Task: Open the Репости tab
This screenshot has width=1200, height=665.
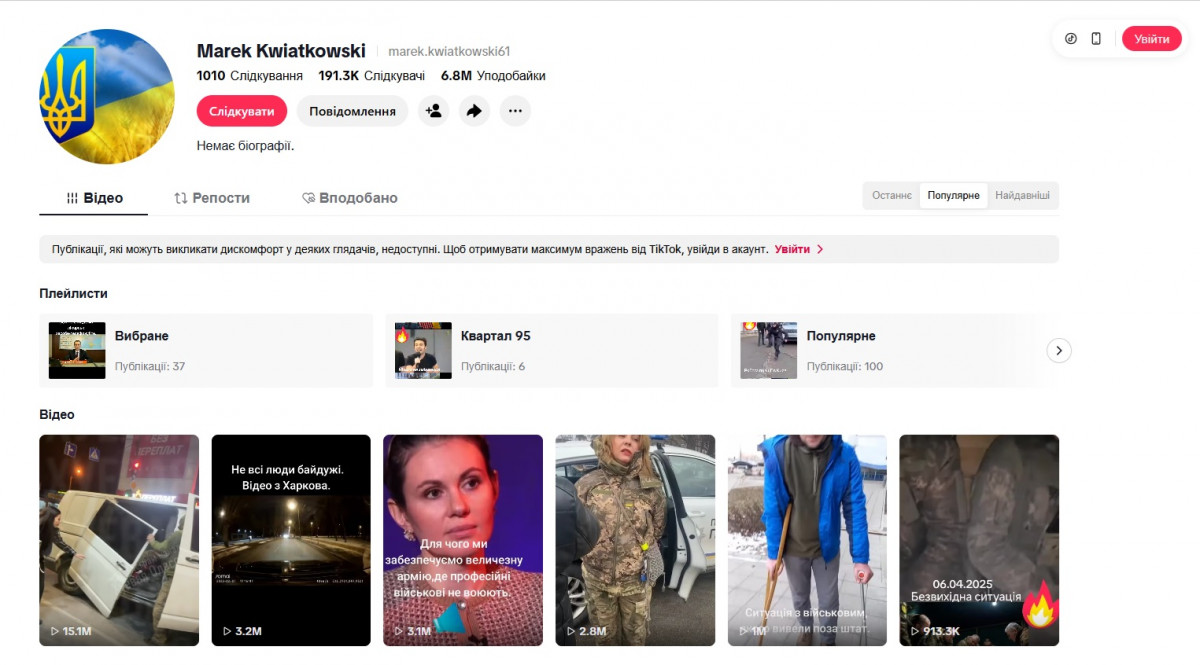Action: coord(212,198)
